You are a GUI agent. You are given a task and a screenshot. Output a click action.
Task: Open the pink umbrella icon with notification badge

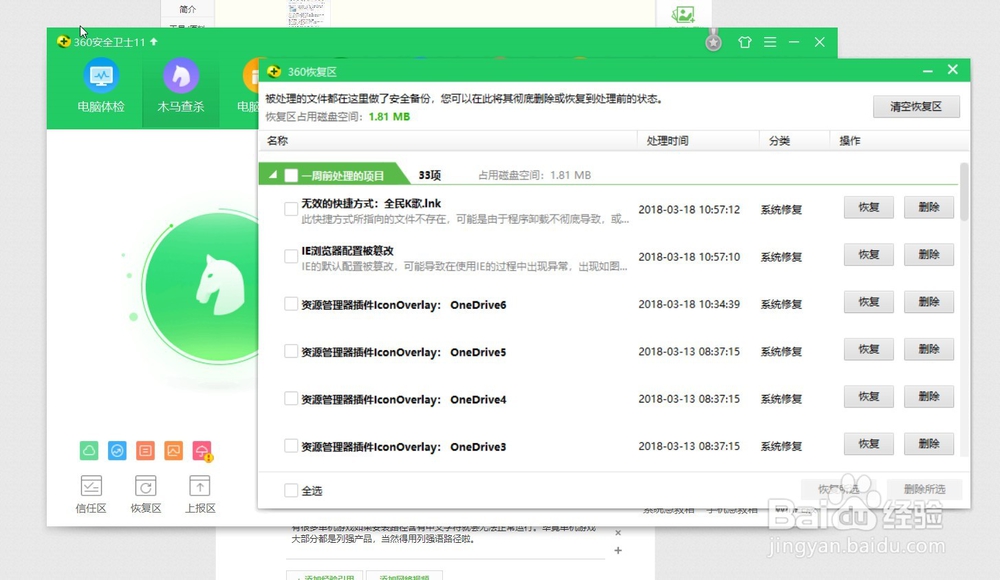point(199,451)
